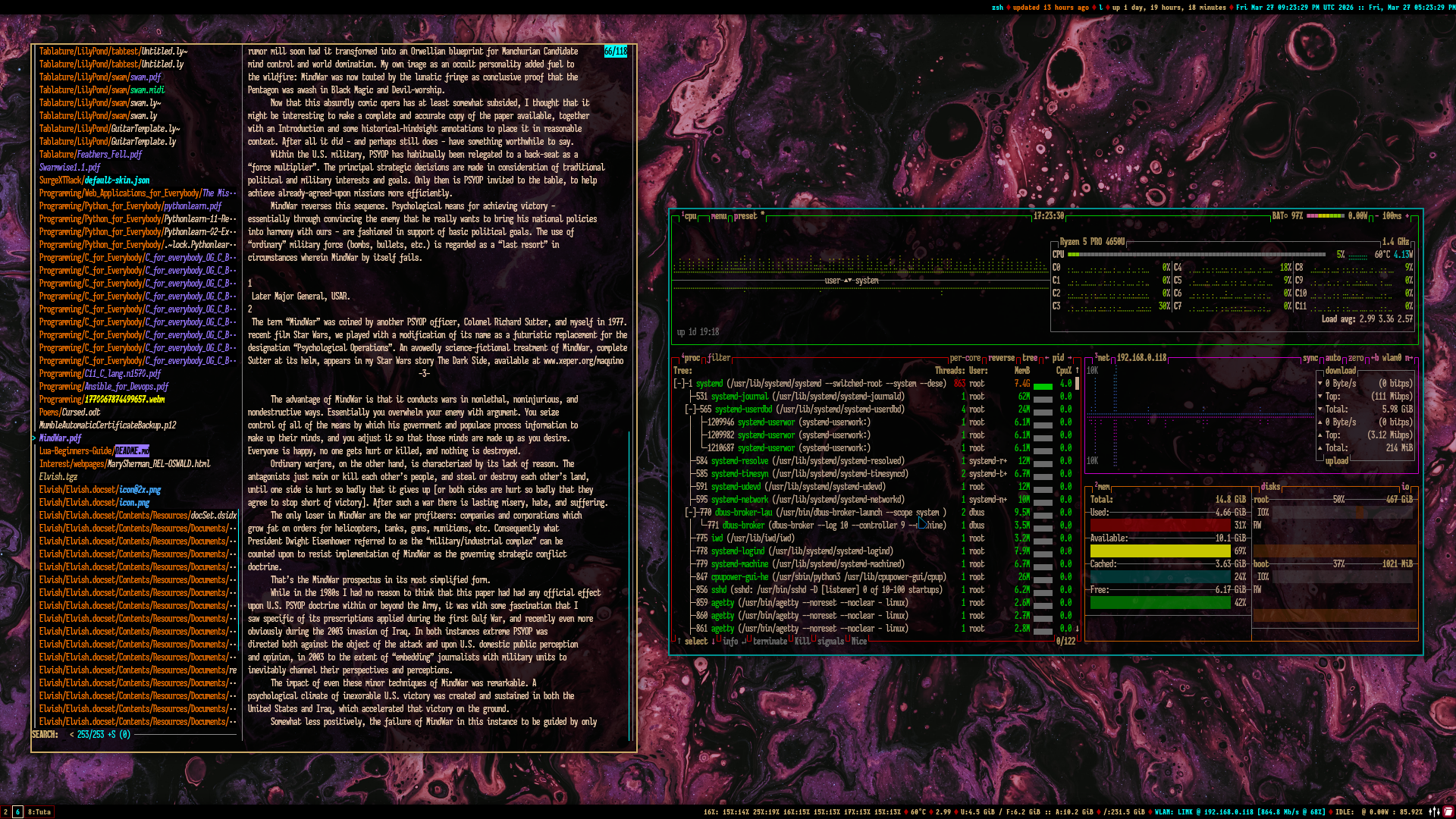Toggle tree view in proc box
This screenshot has width=1456, height=819.
coord(1029,358)
